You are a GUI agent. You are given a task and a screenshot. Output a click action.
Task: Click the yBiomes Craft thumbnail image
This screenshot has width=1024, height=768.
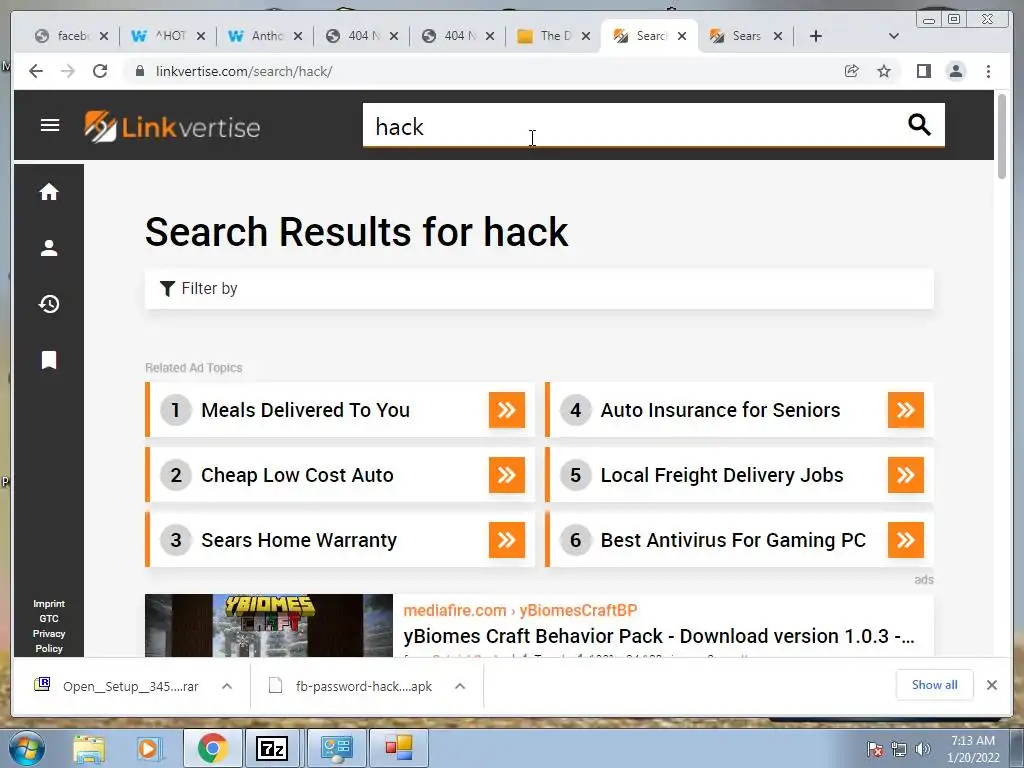pos(268,626)
